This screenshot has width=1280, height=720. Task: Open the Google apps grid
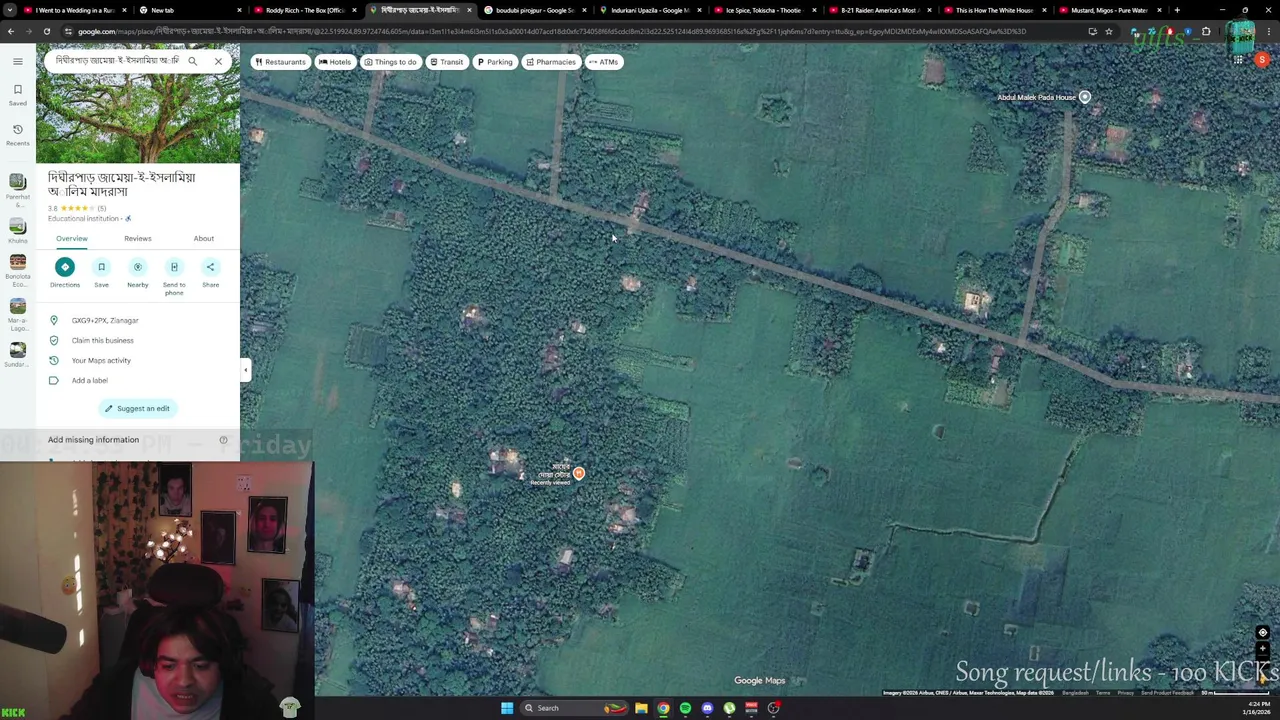[1238, 60]
